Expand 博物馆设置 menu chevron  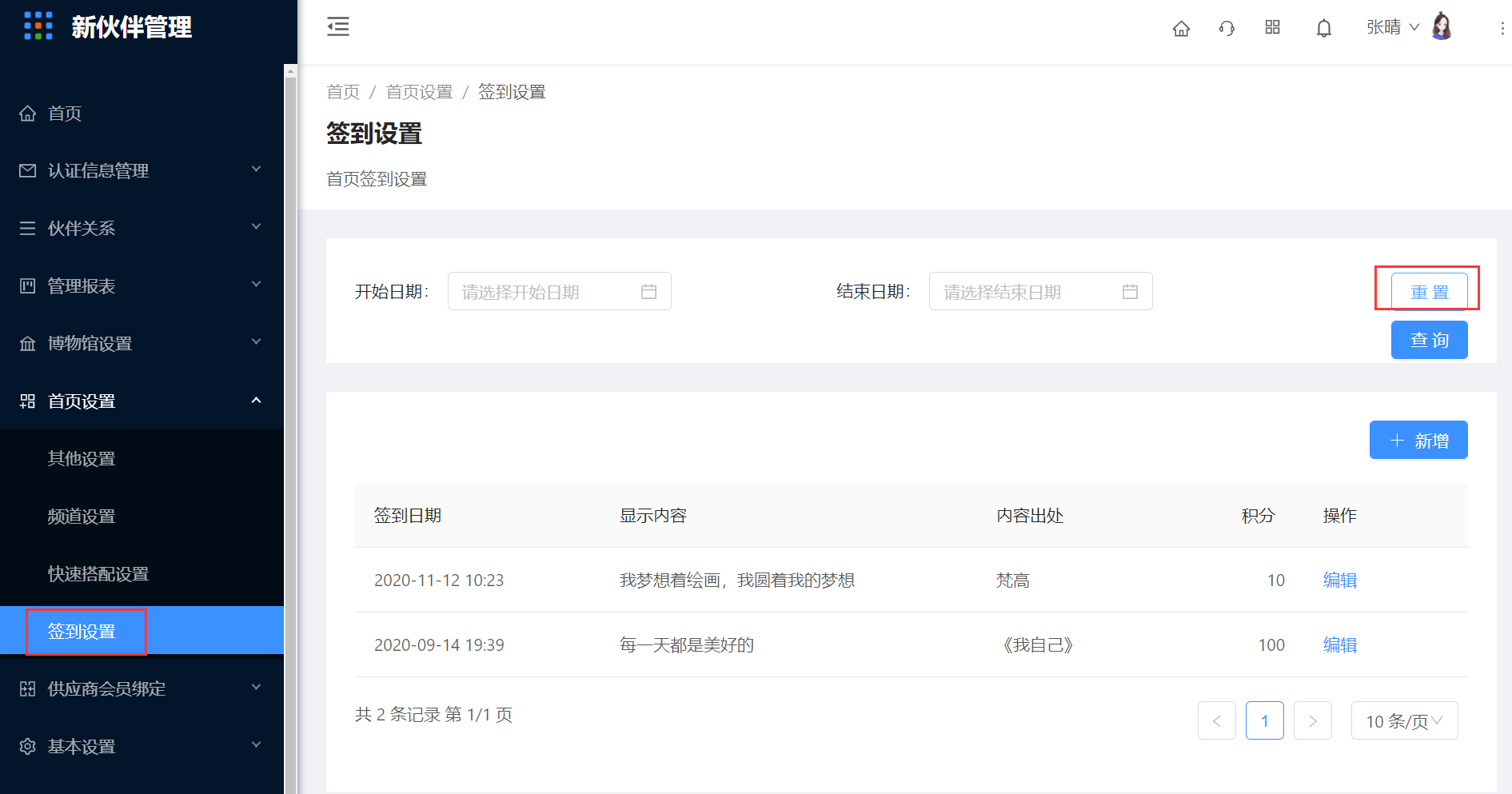pos(257,341)
